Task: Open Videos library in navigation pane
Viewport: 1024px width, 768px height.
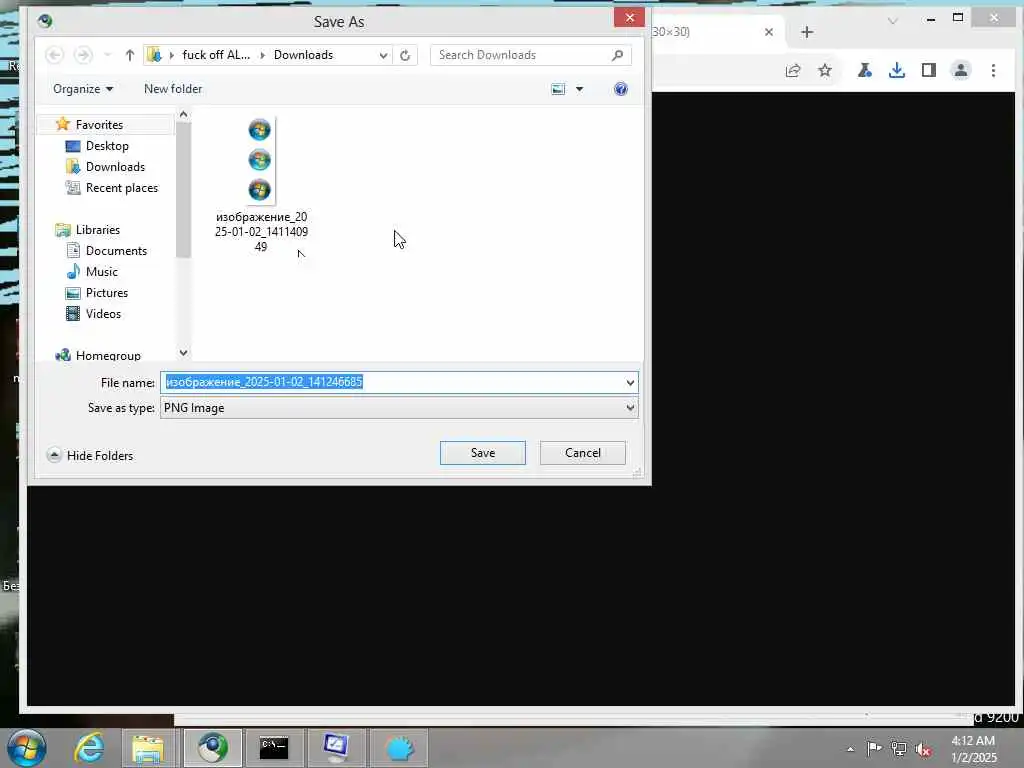Action: point(103,313)
